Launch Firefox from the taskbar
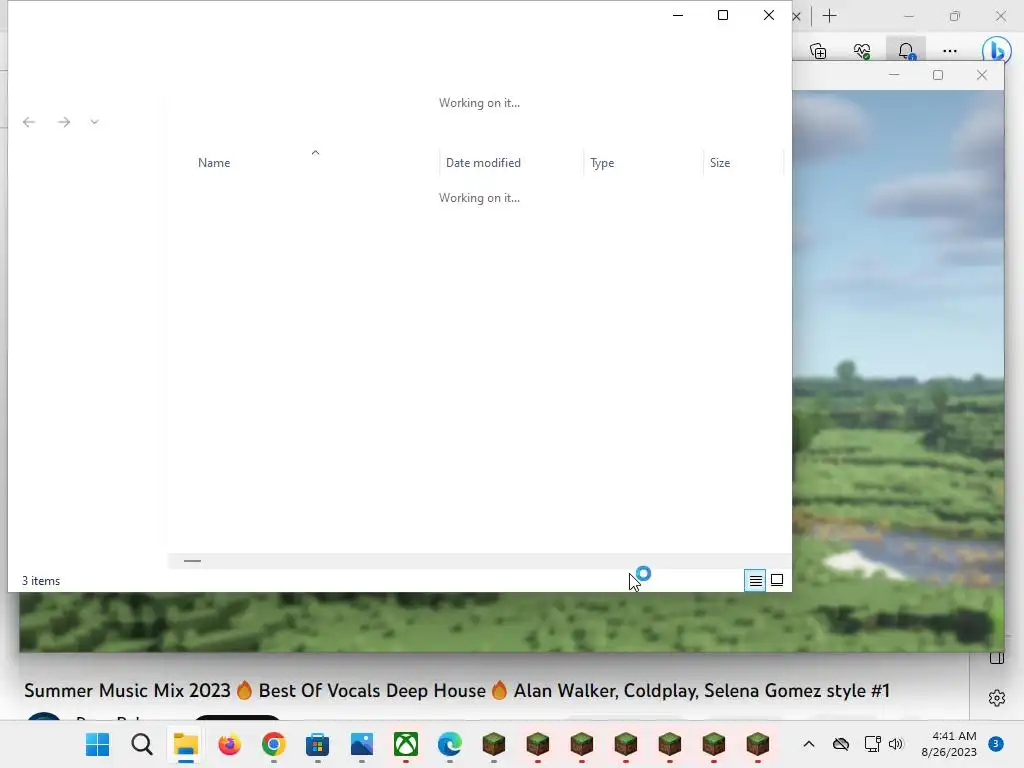 point(229,744)
